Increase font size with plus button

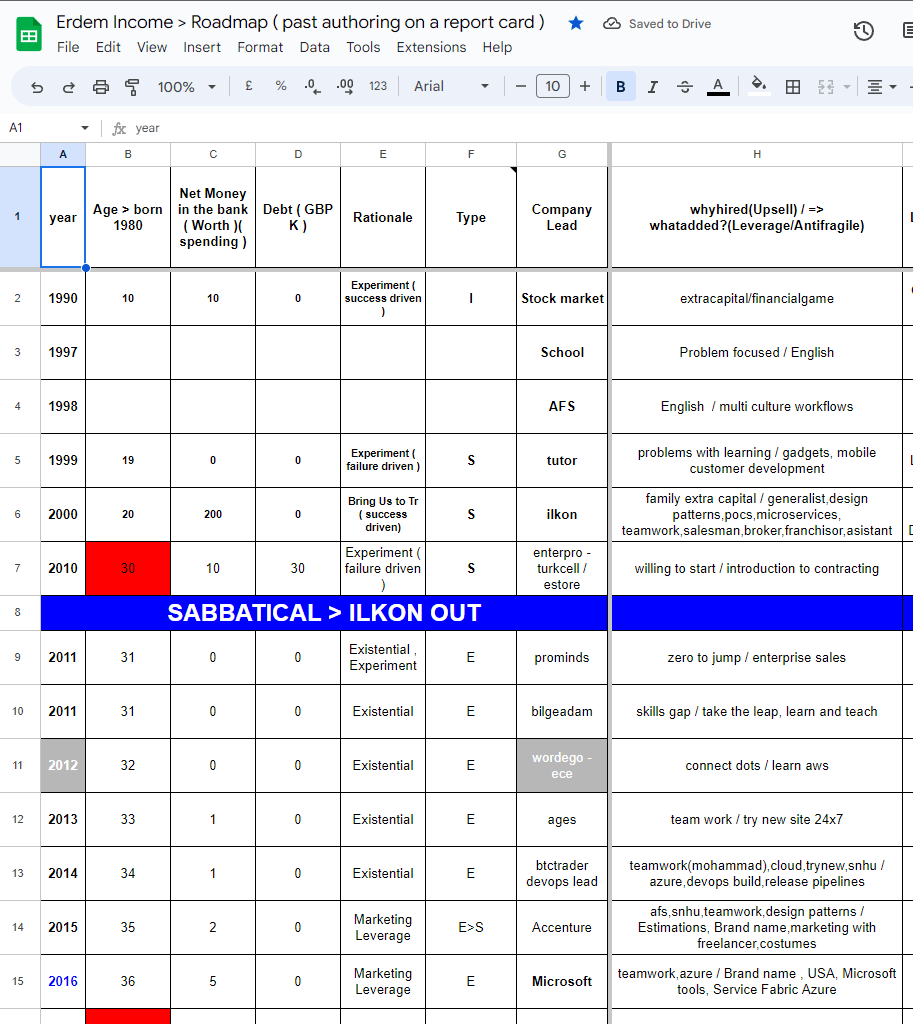pyautogui.click(x=585, y=86)
